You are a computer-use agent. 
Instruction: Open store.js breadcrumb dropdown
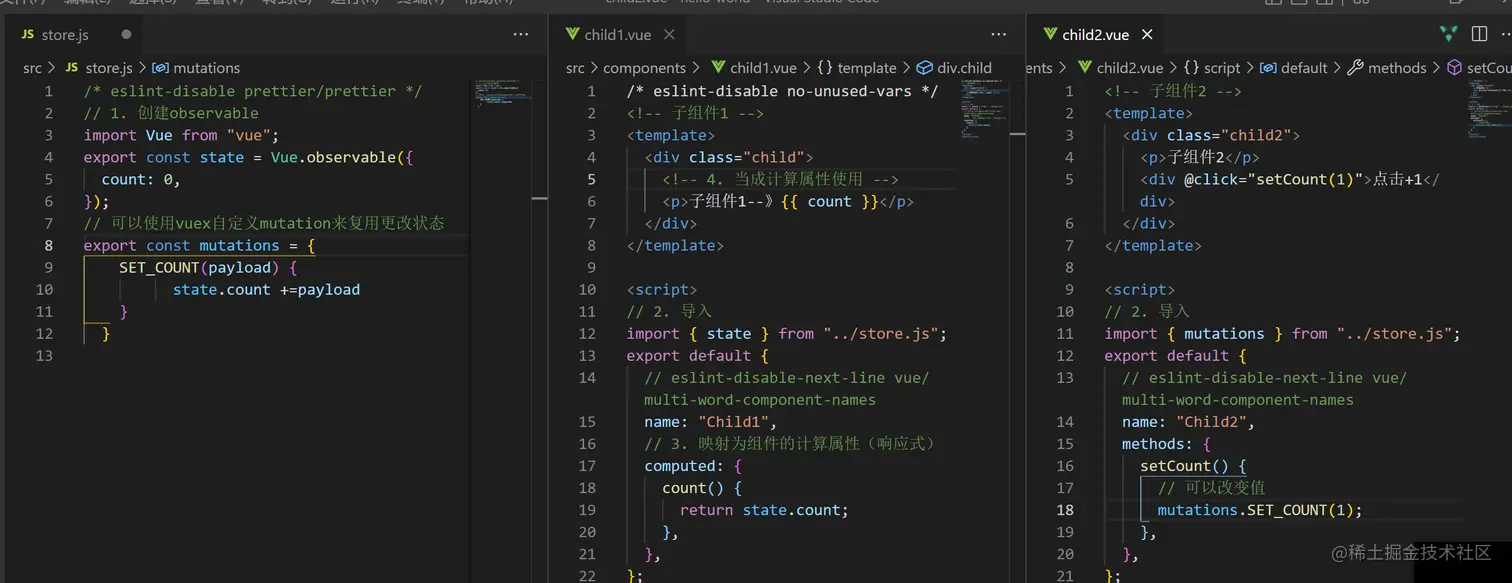pyautogui.click(x=98, y=68)
